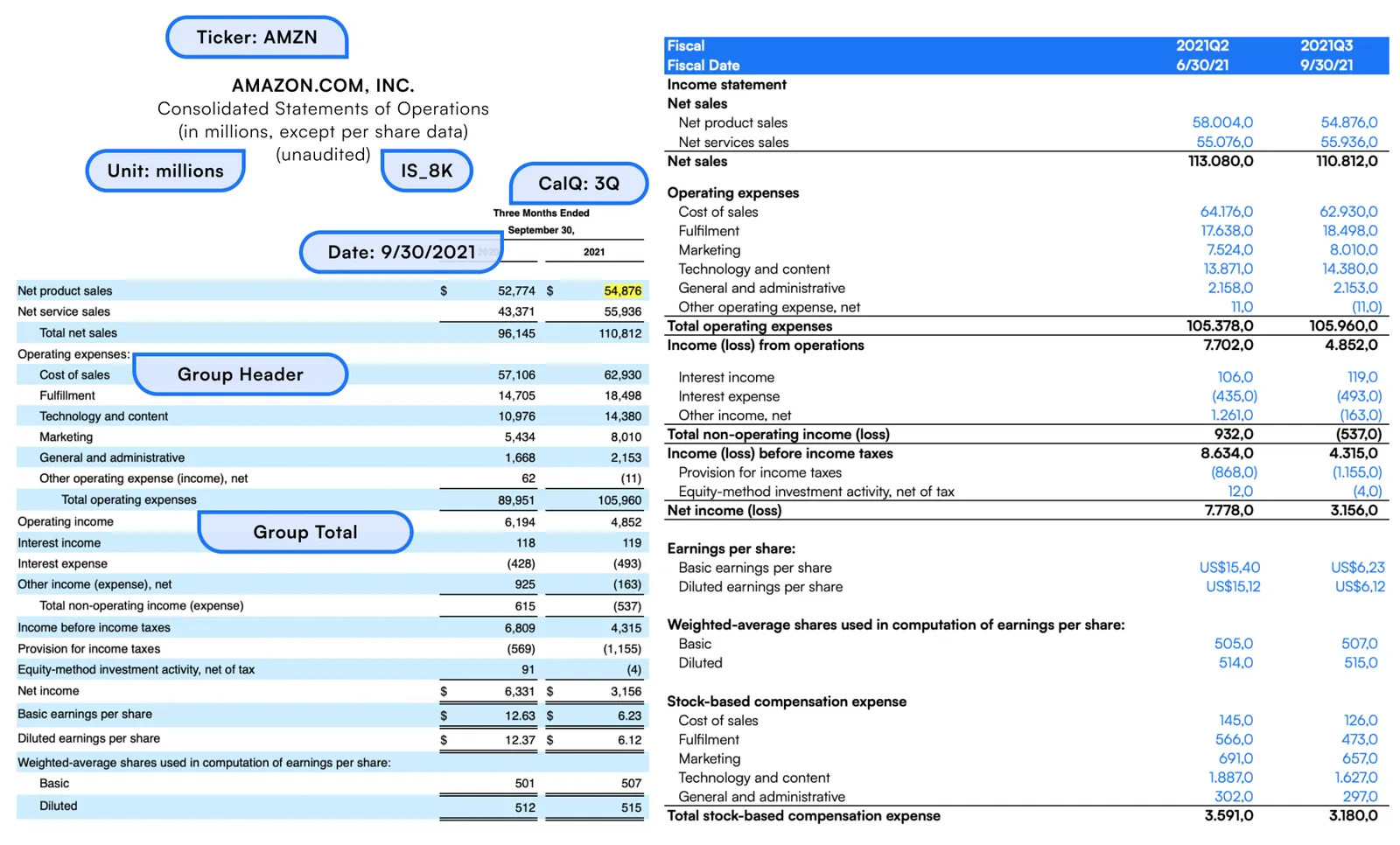Select the 7.524,0 marketing value
Image resolution: width=1400 pixels, height=845 pixels.
pos(1229,250)
